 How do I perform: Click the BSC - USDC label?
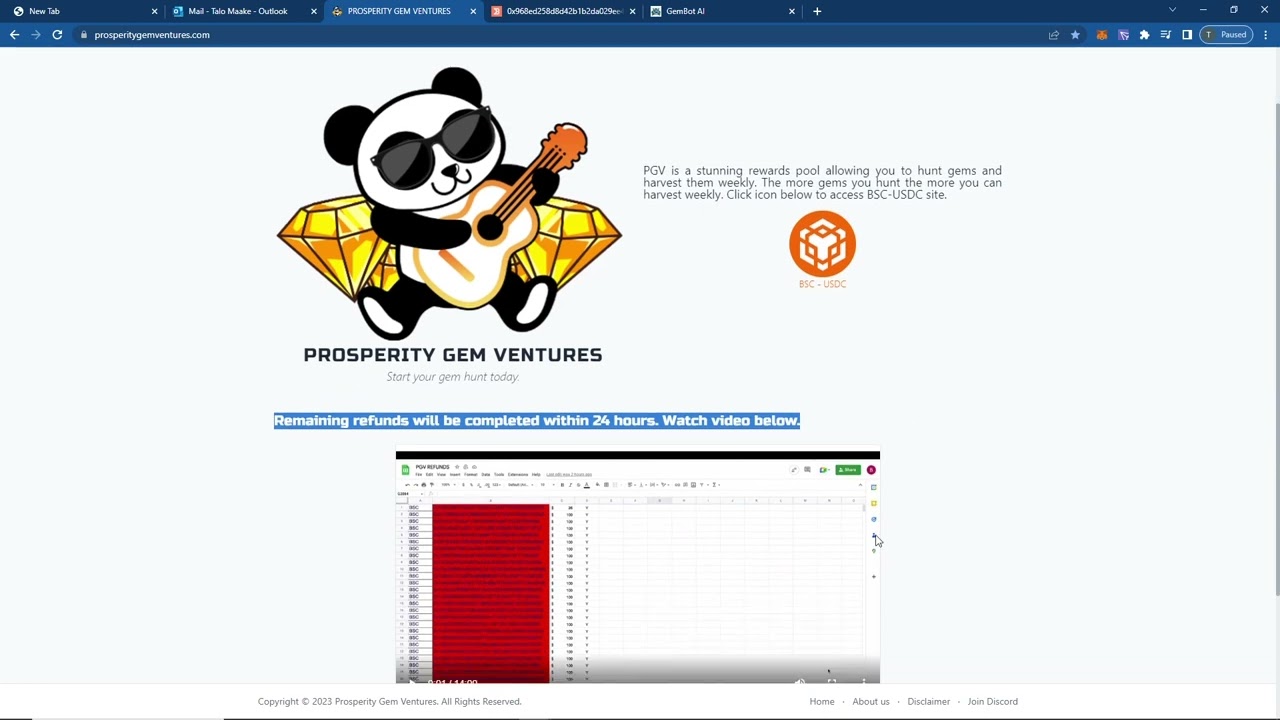[822, 284]
